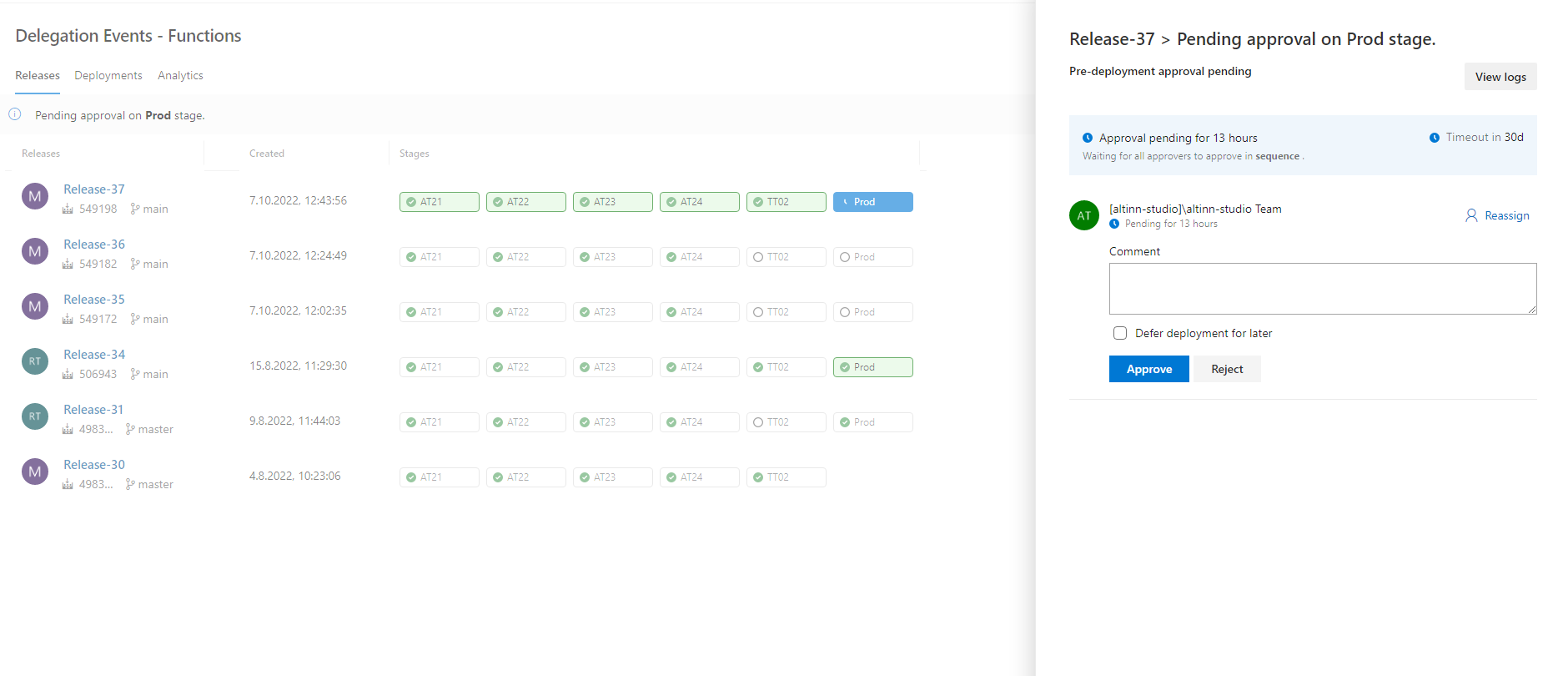
Task: Switch to the Deployments tab
Action: [108, 75]
